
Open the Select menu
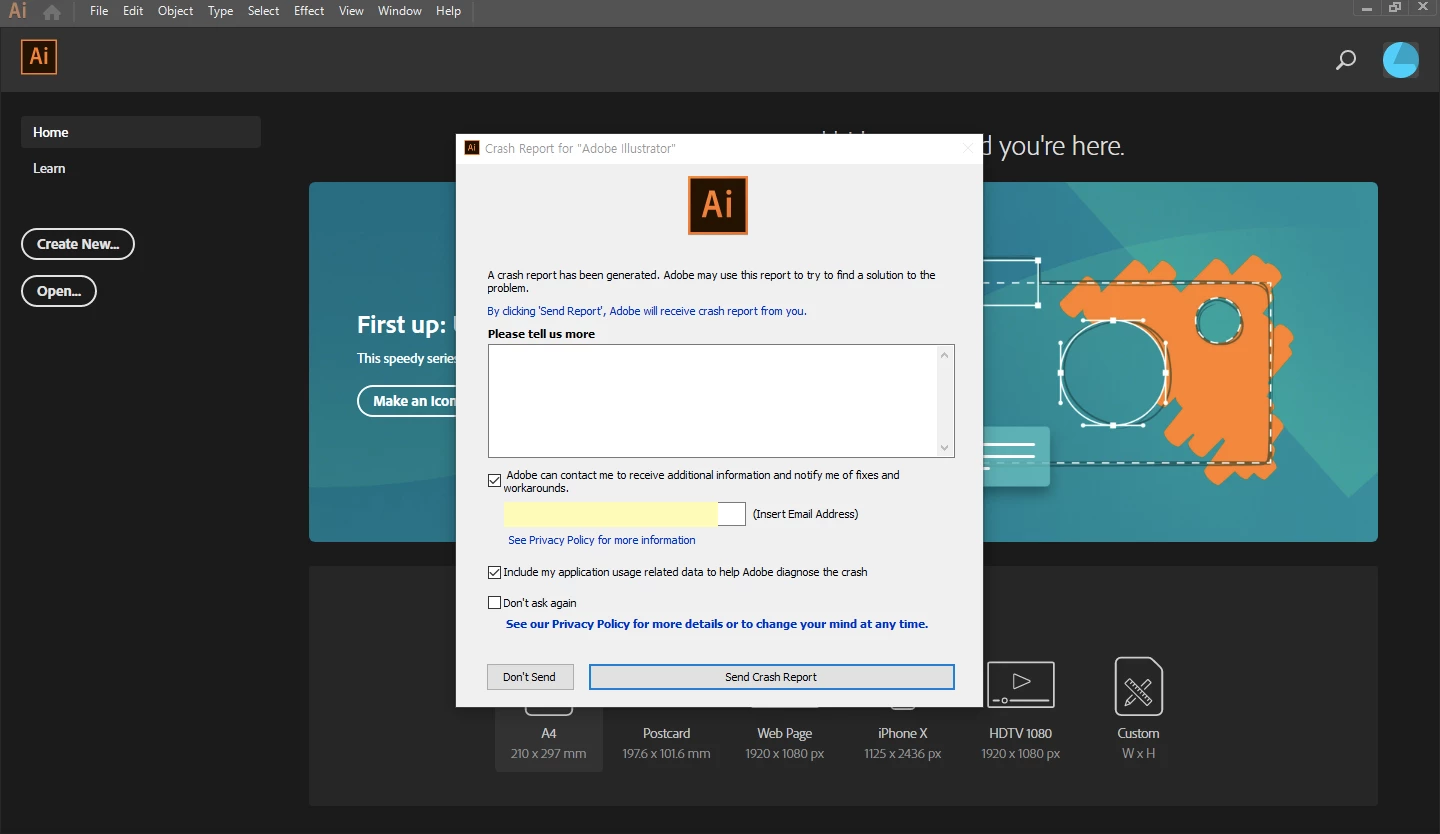[264, 11]
